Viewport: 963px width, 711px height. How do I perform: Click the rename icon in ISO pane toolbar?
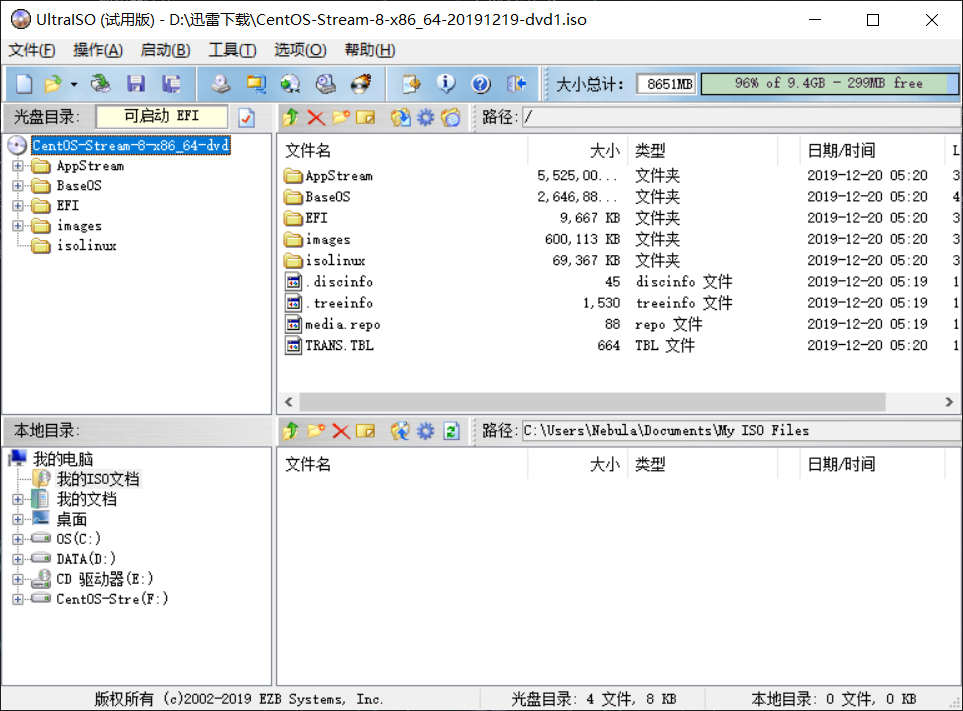click(x=365, y=117)
